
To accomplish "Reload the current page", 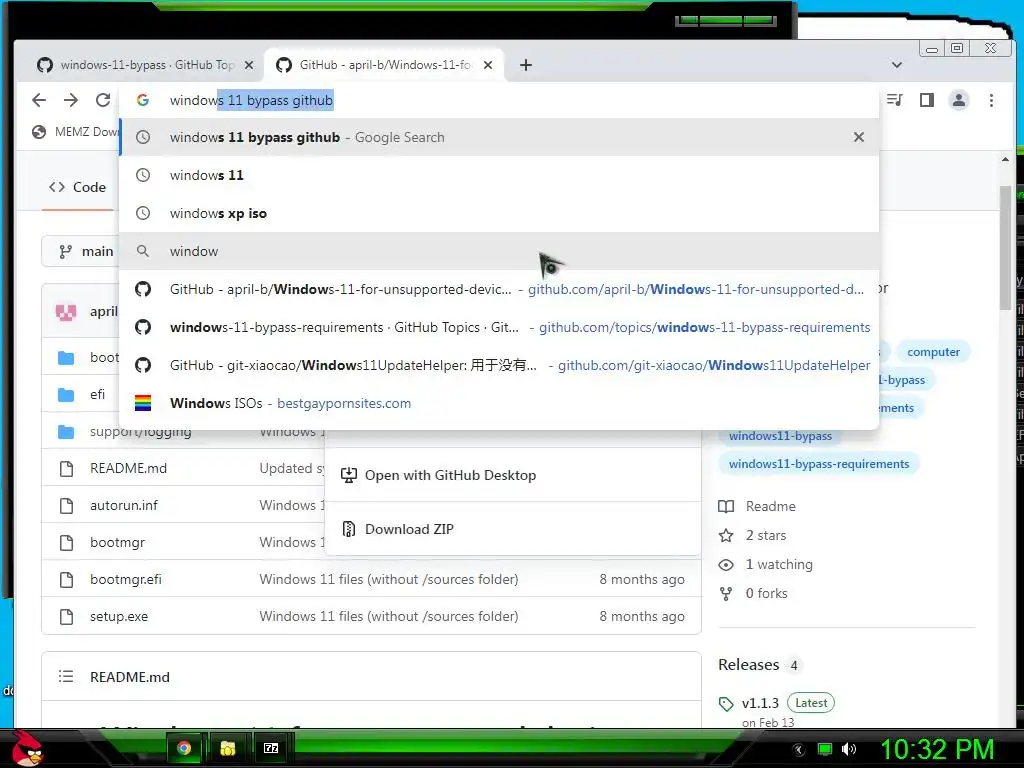I will click(x=103, y=100).
